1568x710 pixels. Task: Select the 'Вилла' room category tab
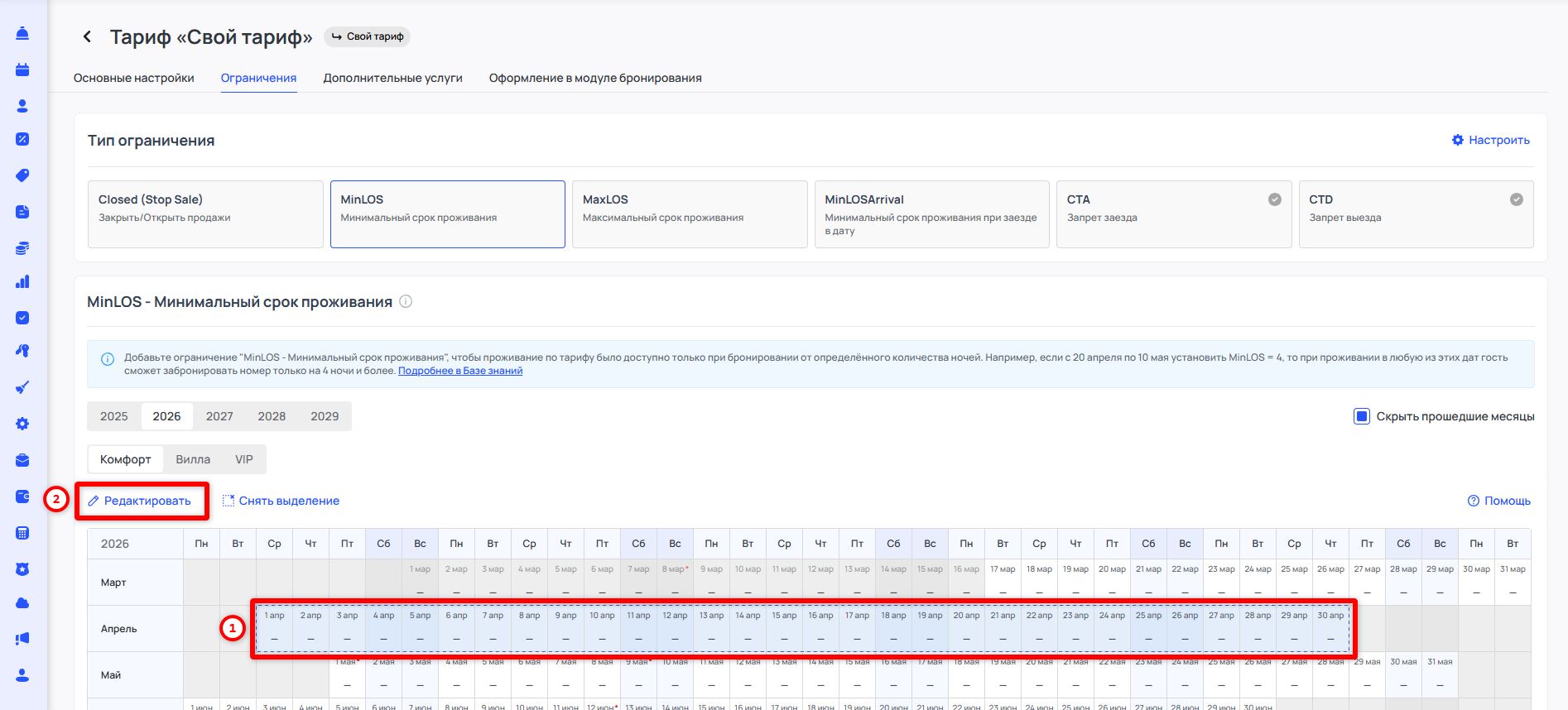point(193,459)
